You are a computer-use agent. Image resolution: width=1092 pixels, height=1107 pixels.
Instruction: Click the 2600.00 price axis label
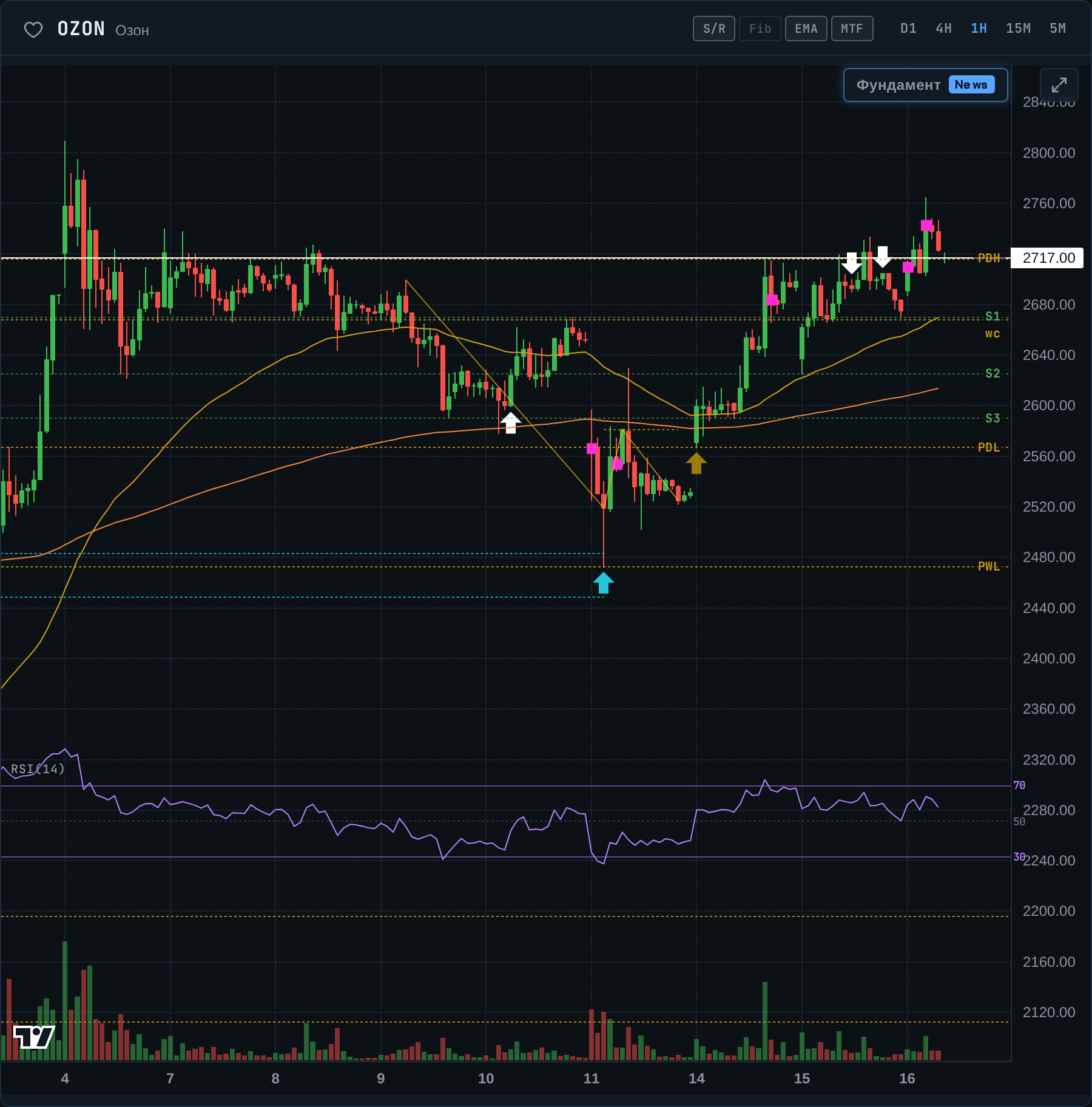(1049, 405)
